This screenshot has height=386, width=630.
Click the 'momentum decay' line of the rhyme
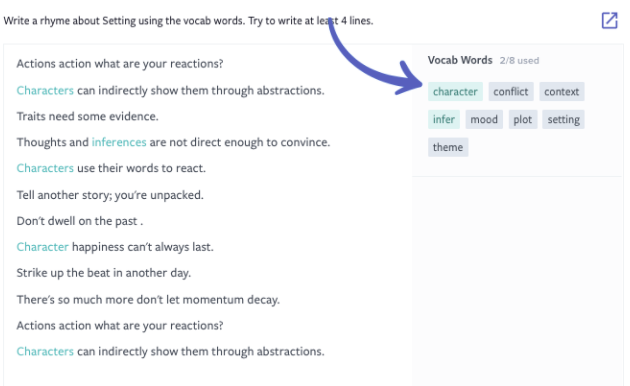(x=148, y=300)
